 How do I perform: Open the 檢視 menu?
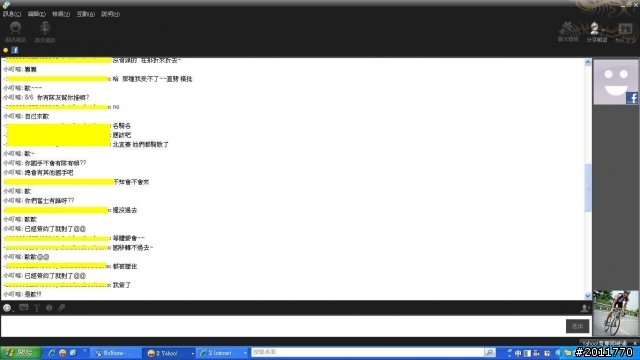[61, 14]
